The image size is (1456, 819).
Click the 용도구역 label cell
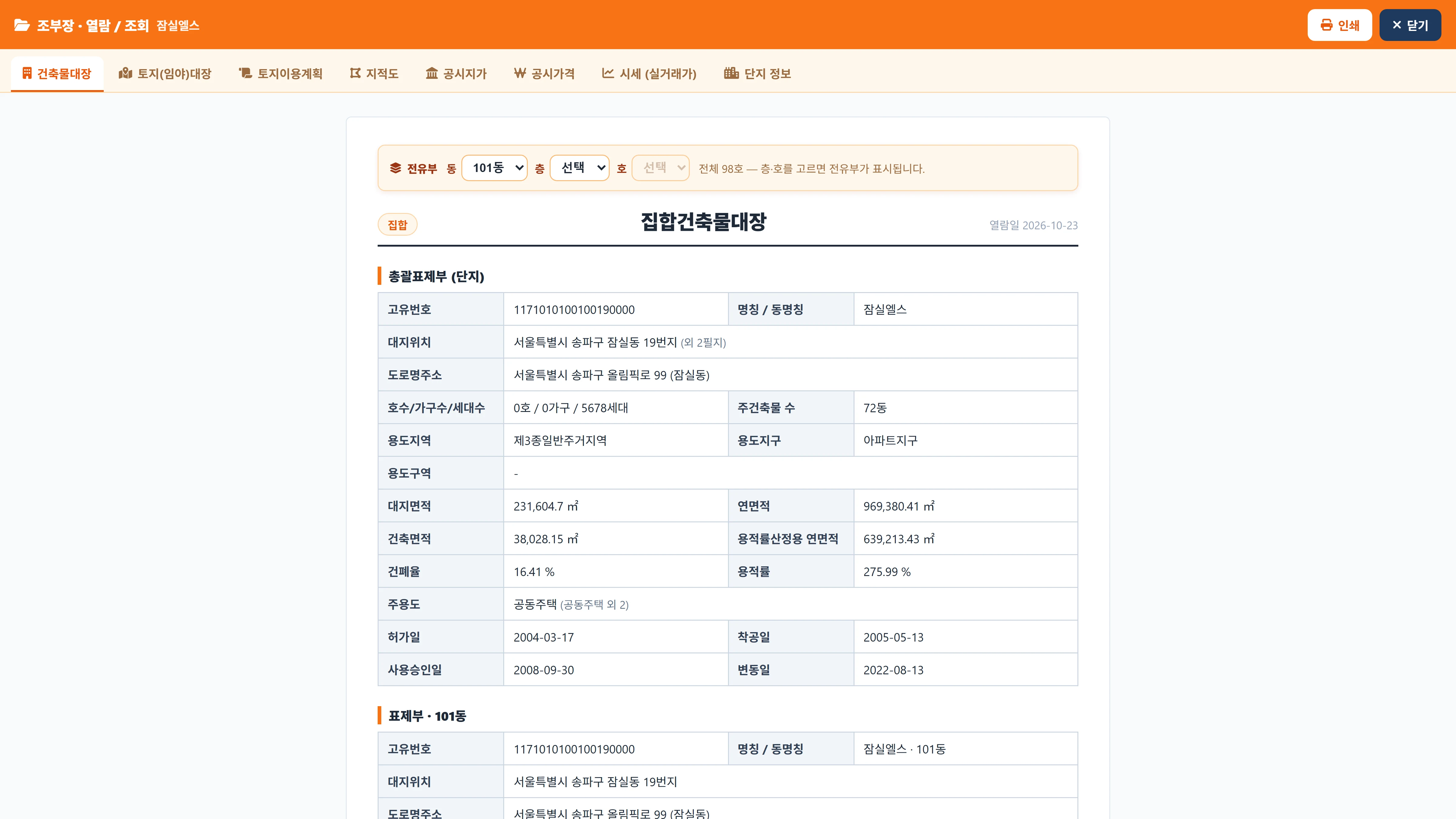(441, 473)
